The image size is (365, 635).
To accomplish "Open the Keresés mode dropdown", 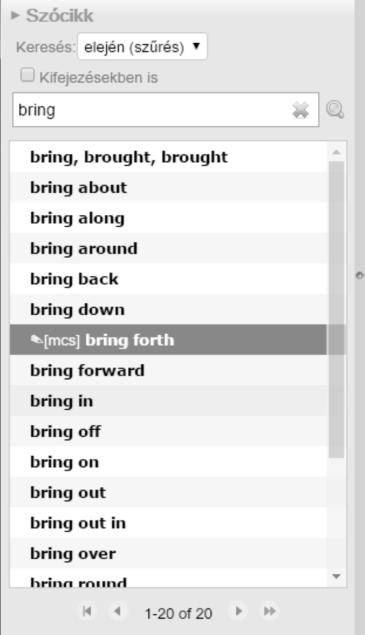I will click(142, 47).
